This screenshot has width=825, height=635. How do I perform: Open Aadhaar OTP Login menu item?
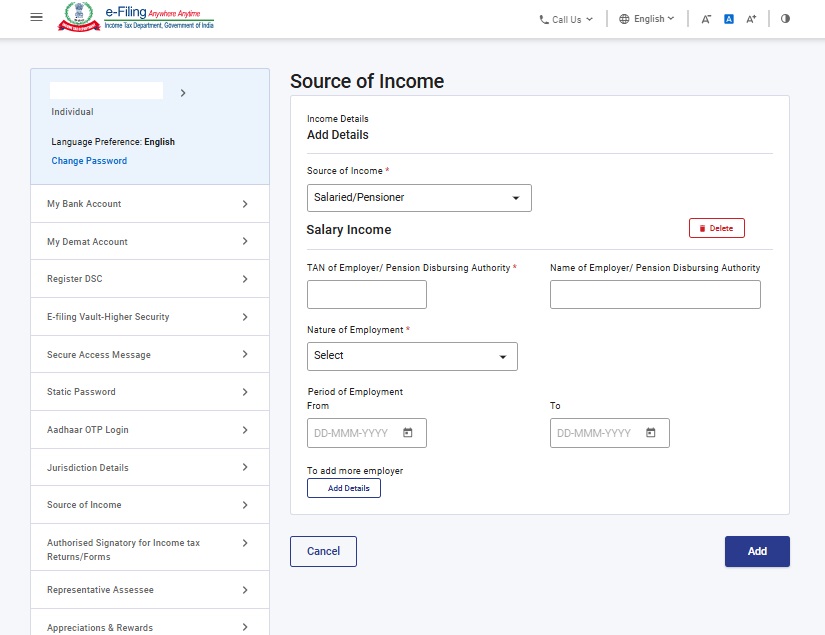click(x=150, y=429)
